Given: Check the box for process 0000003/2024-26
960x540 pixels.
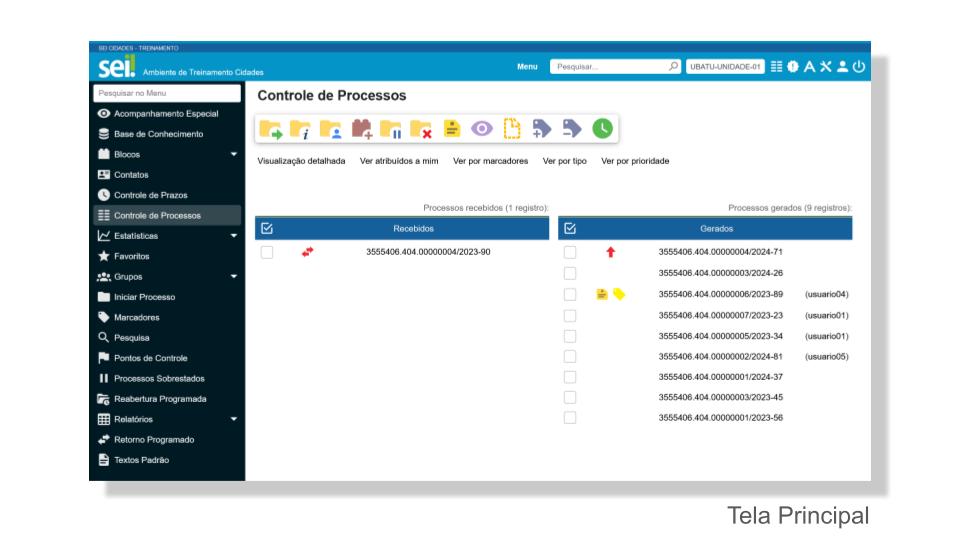Looking at the screenshot, I should [x=570, y=273].
